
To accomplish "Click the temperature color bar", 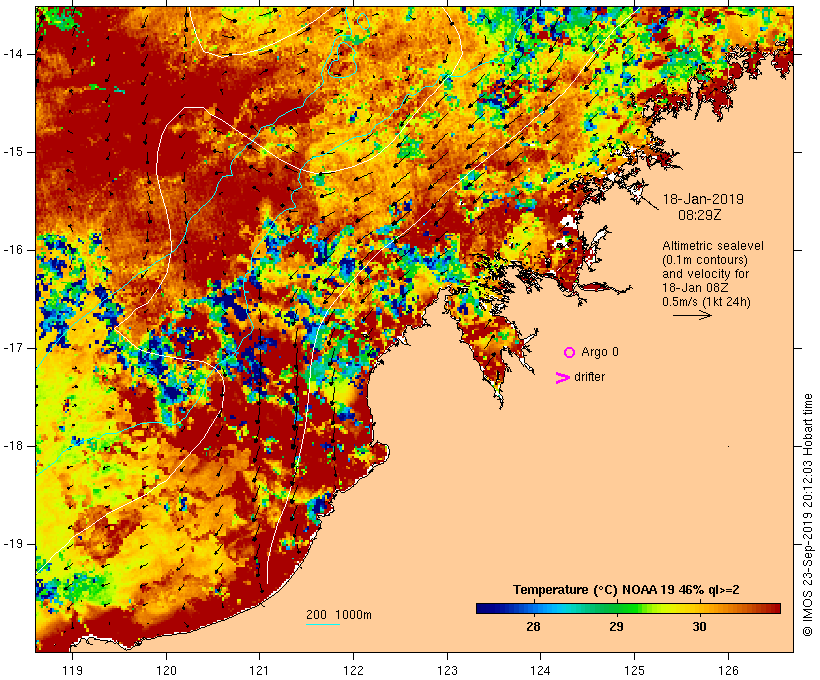I will [x=628, y=608].
